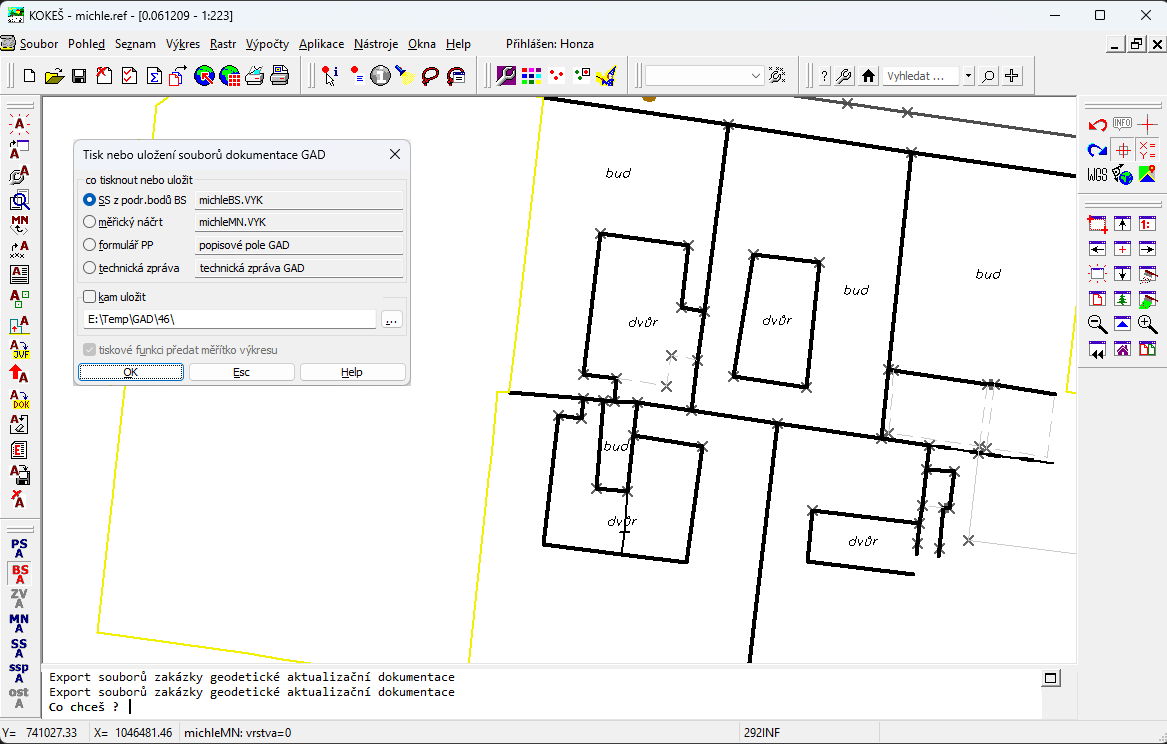Open the Výpočty menu

[267, 44]
